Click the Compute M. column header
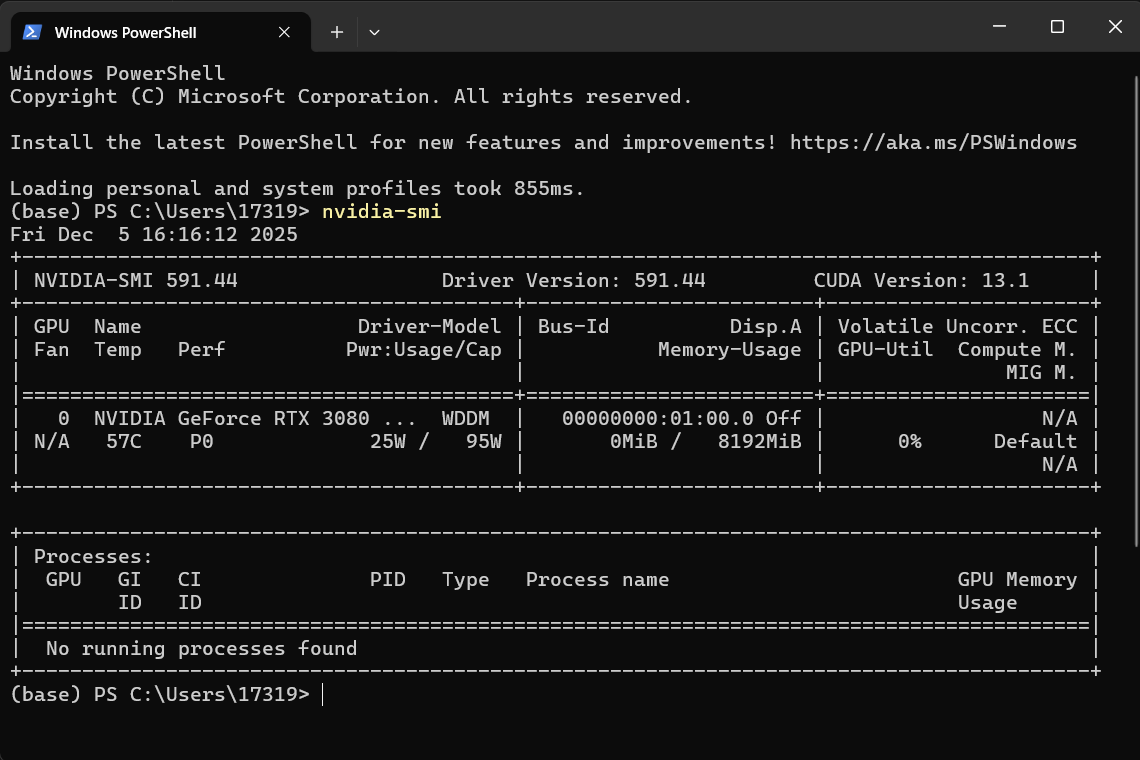 [x=1017, y=350]
